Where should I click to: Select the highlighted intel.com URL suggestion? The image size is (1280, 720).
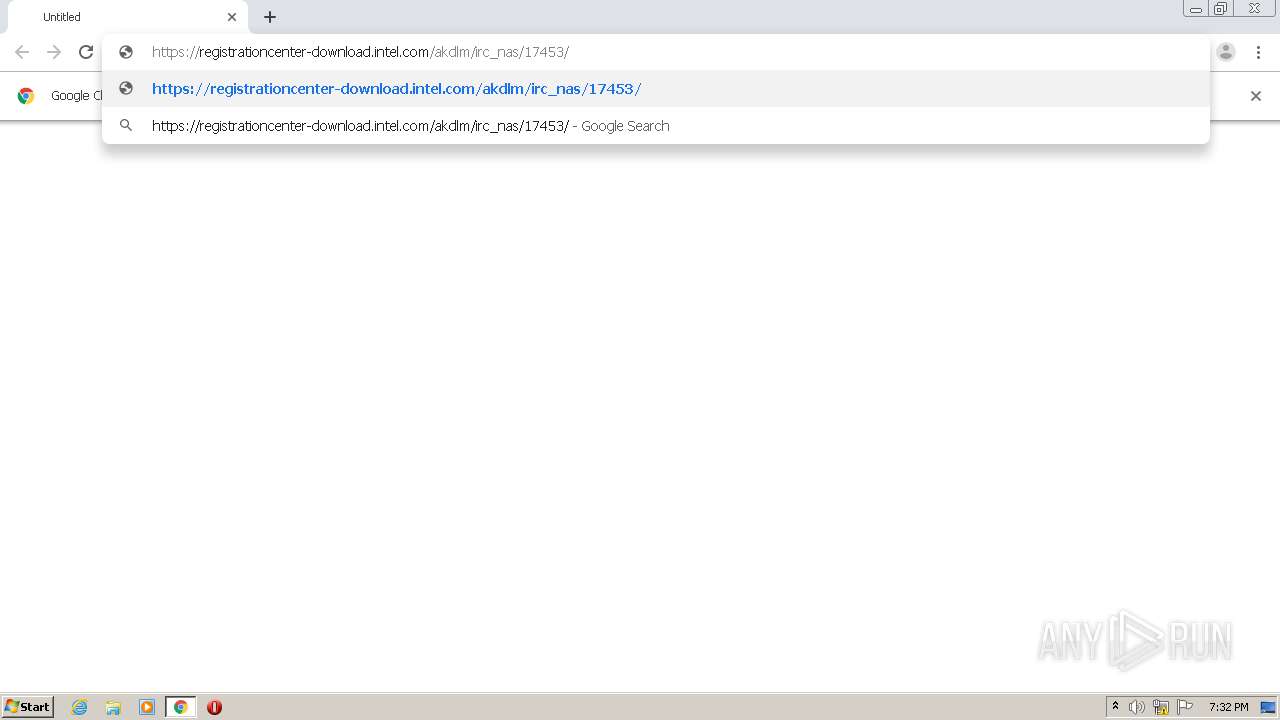(x=656, y=89)
